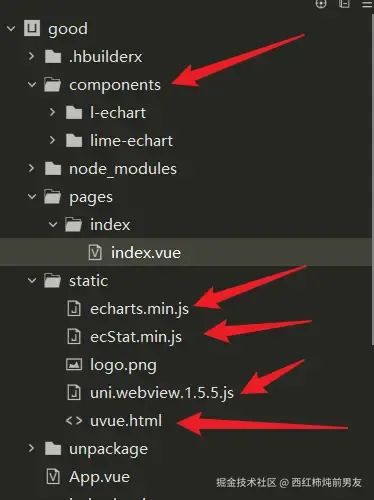Collapse the components folder
This screenshot has width=374, height=500.
[x=32, y=85]
